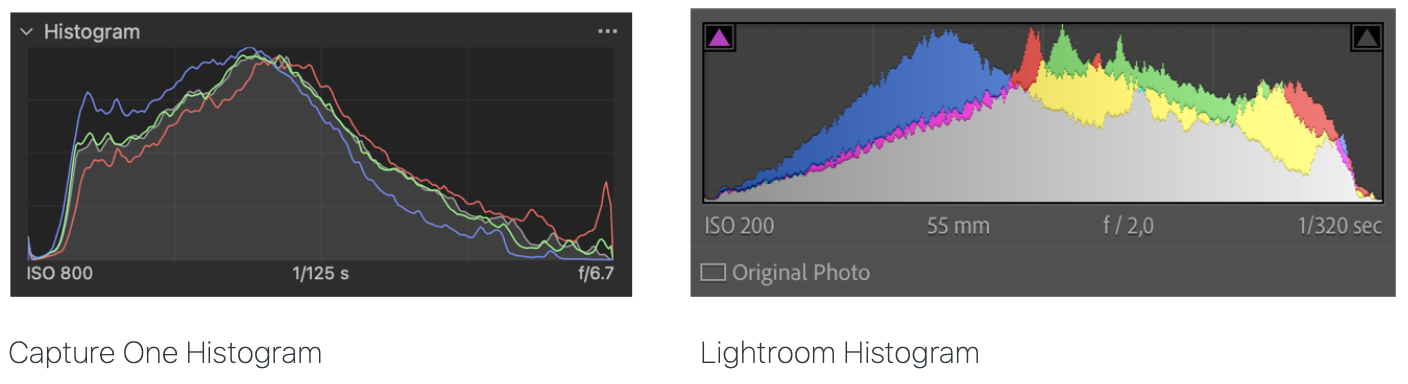Screen dimensions: 1408x384
Task: Click the 55 mm focal length label
Action: pos(958,226)
